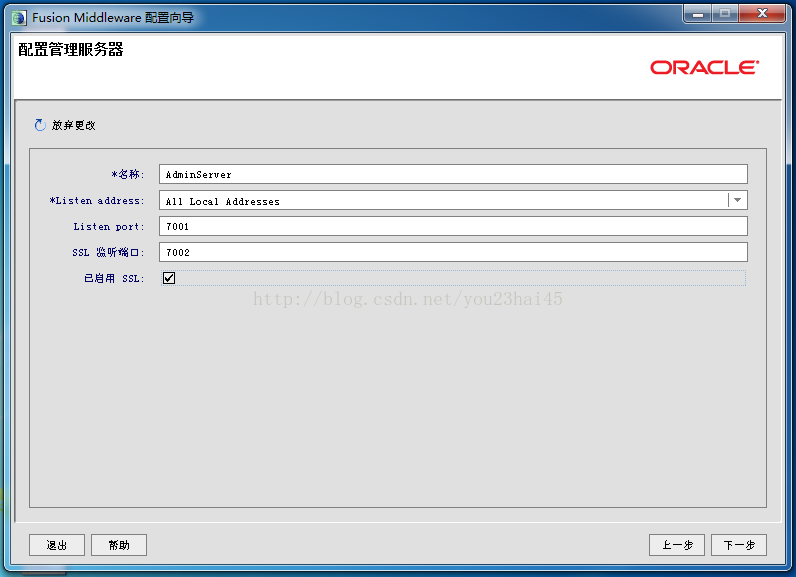796x577 pixels.
Task: Click the *名称 name field label
Action: 128,175
